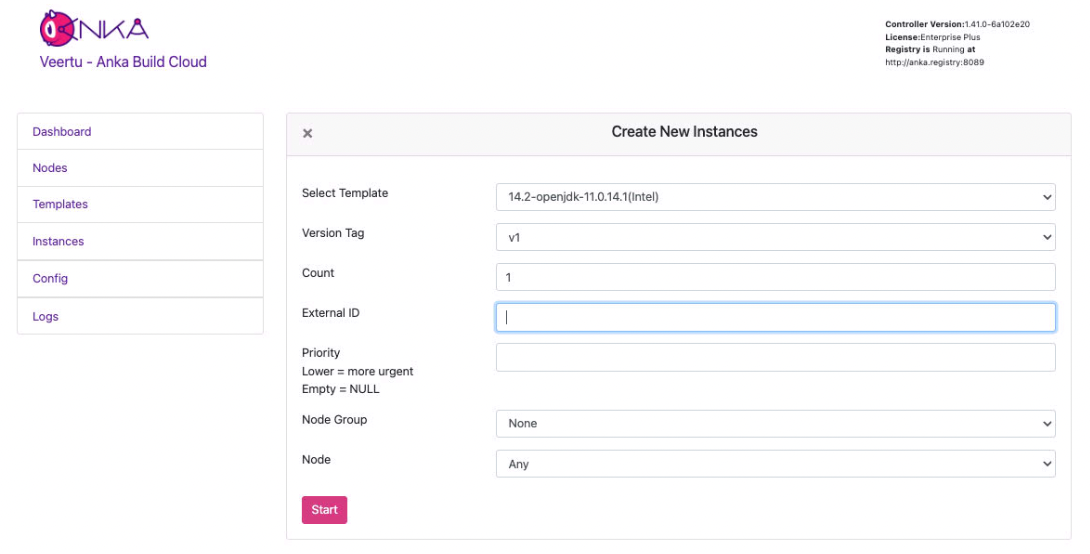
Task: Open the Select Template dropdown
Action: pyautogui.click(x=775, y=197)
